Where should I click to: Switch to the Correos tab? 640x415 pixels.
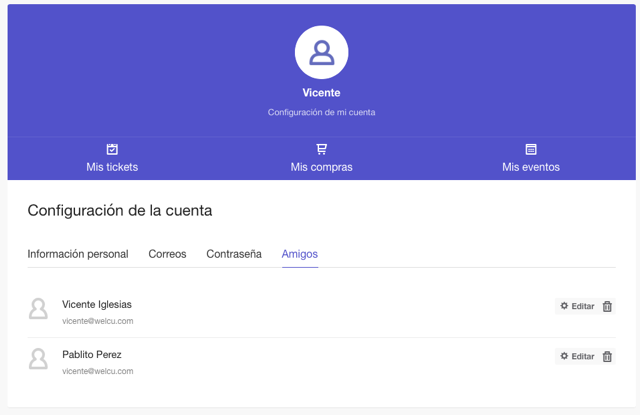pyautogui.click(x=167, y=254)
